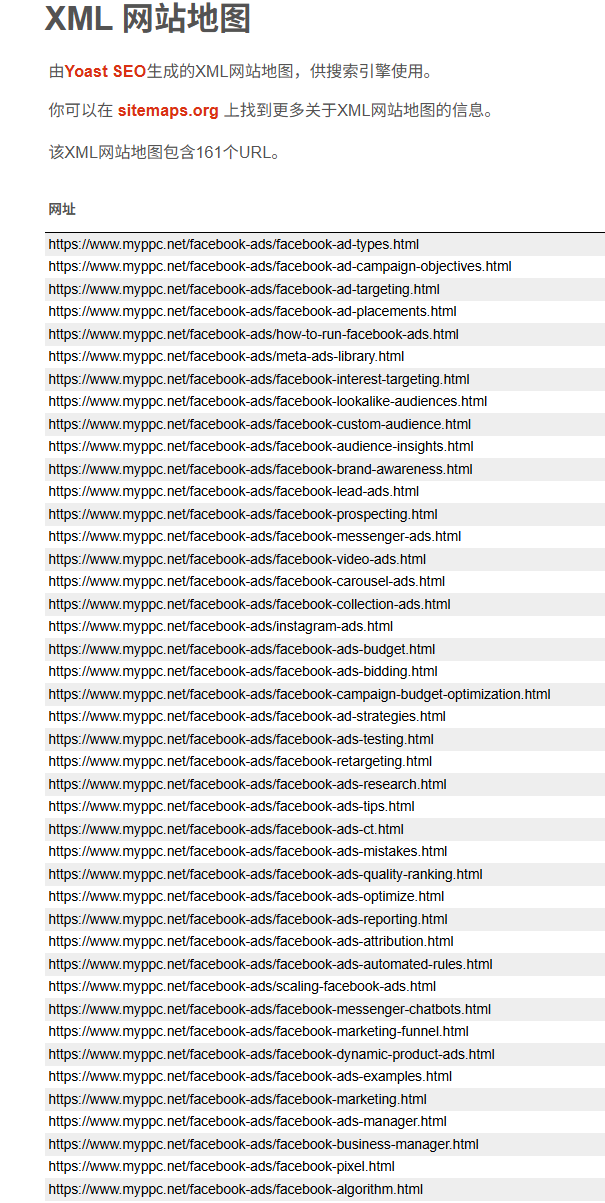
Task: Open the facebook-lookalike-audiences.html URL
Action: pyautogui.click(x=268, y=401)
